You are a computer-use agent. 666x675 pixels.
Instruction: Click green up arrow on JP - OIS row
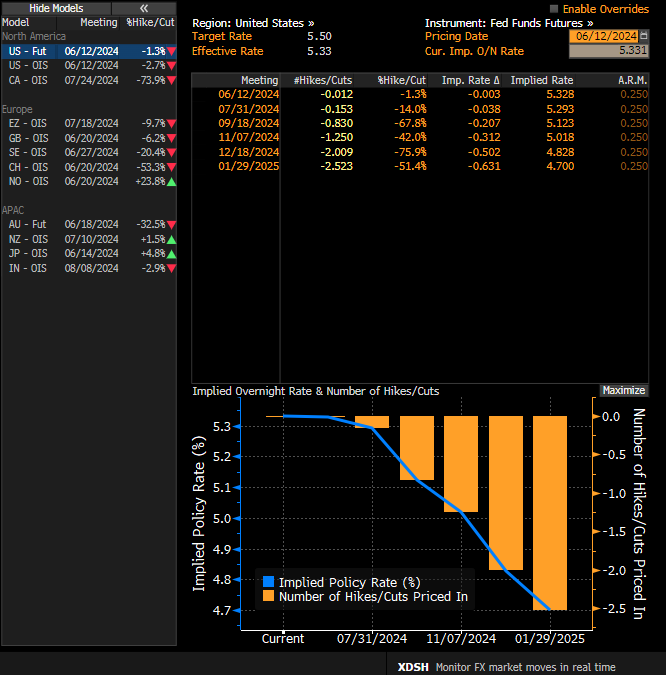(171, 254)
